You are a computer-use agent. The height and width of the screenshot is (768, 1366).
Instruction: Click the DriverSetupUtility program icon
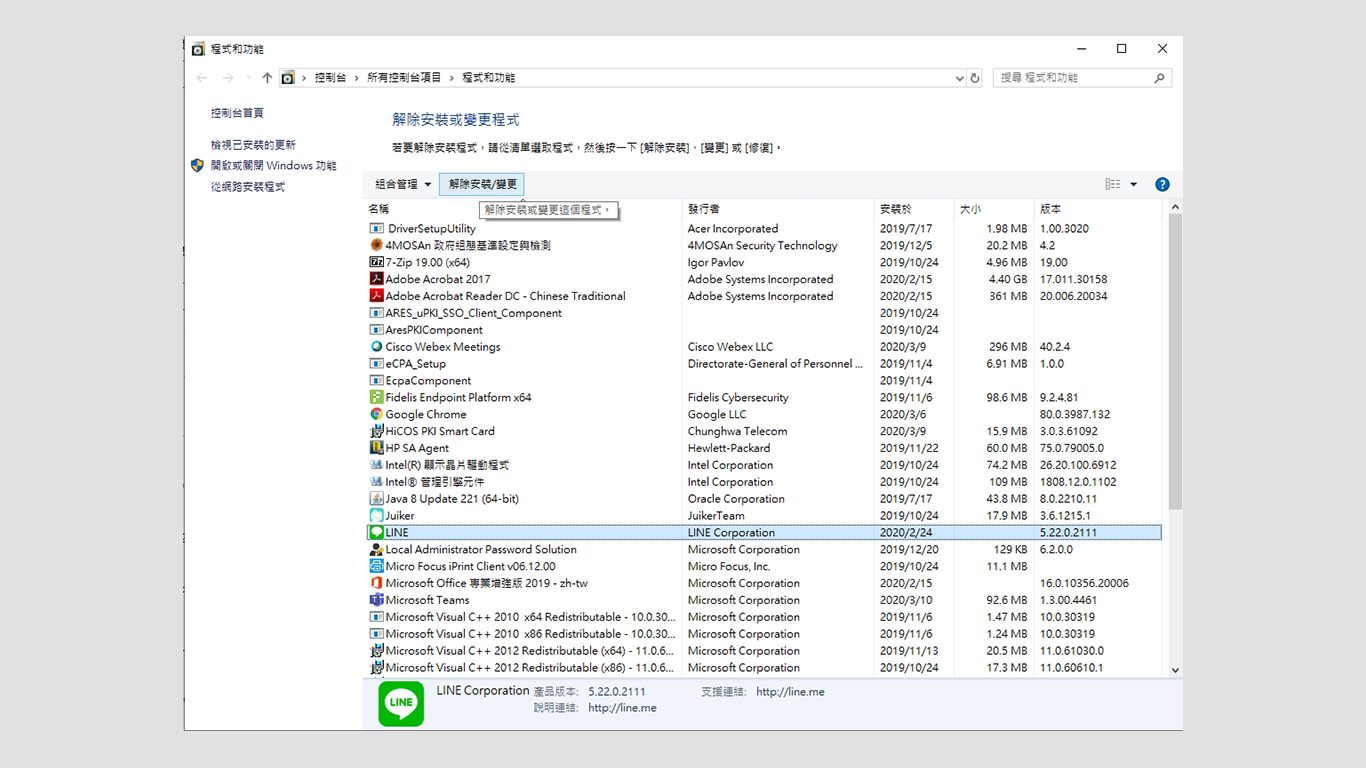point(377,229)
